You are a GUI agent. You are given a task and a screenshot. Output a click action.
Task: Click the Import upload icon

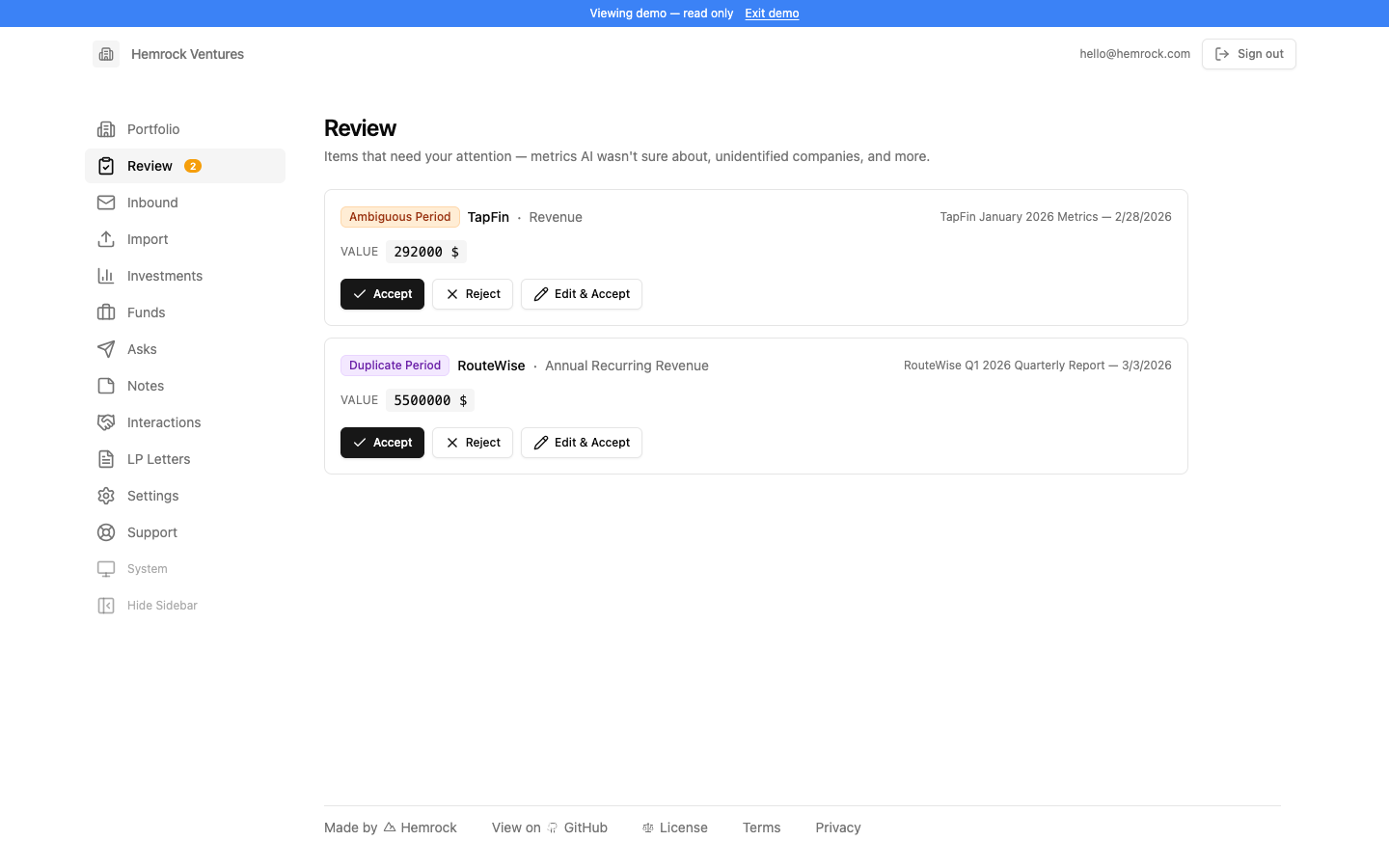point(106,239)
